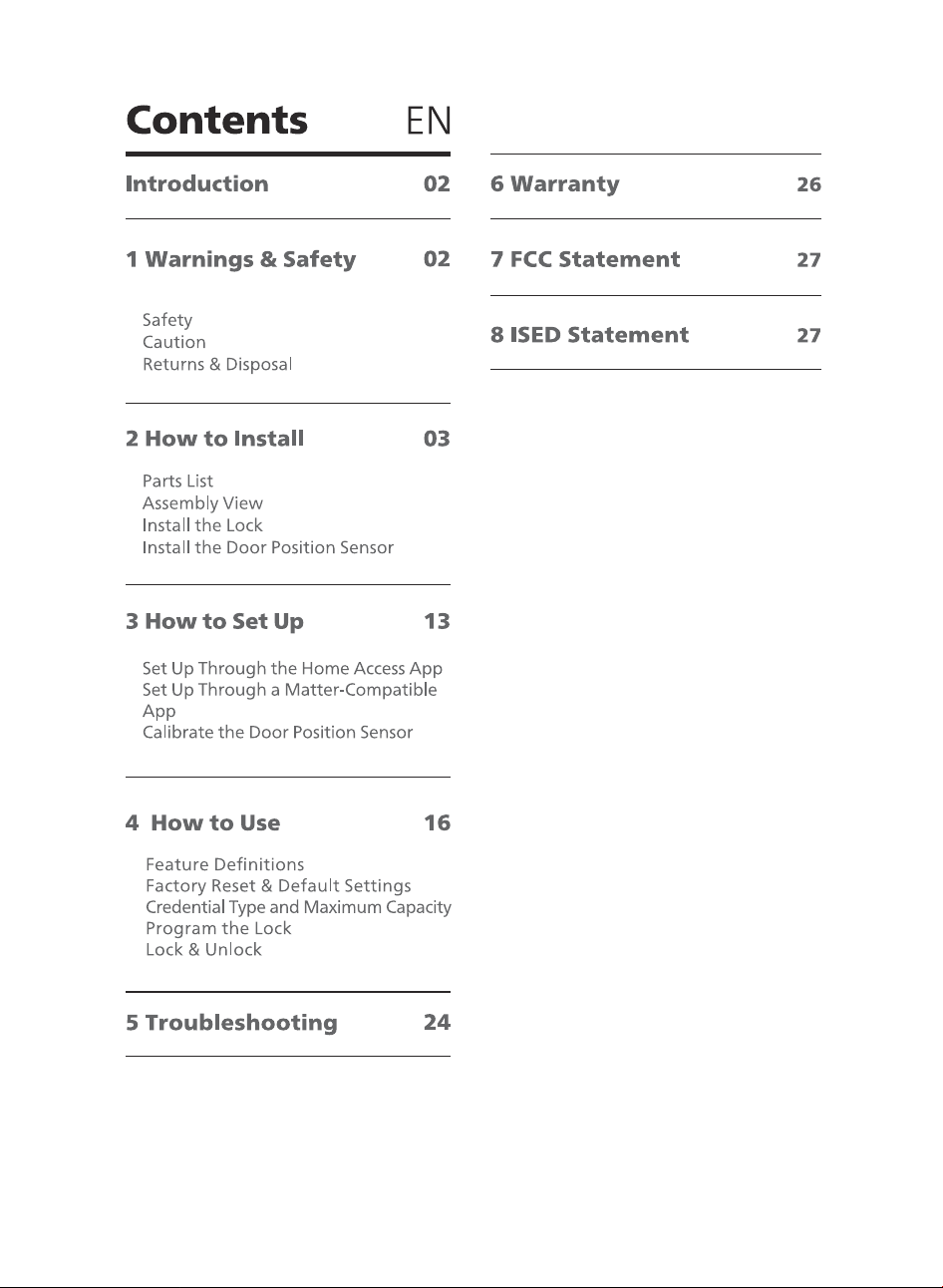This screenshot has height=1288, width=943.
Task: Open the Lock & Unlock entry
Action: coord(203,950)
